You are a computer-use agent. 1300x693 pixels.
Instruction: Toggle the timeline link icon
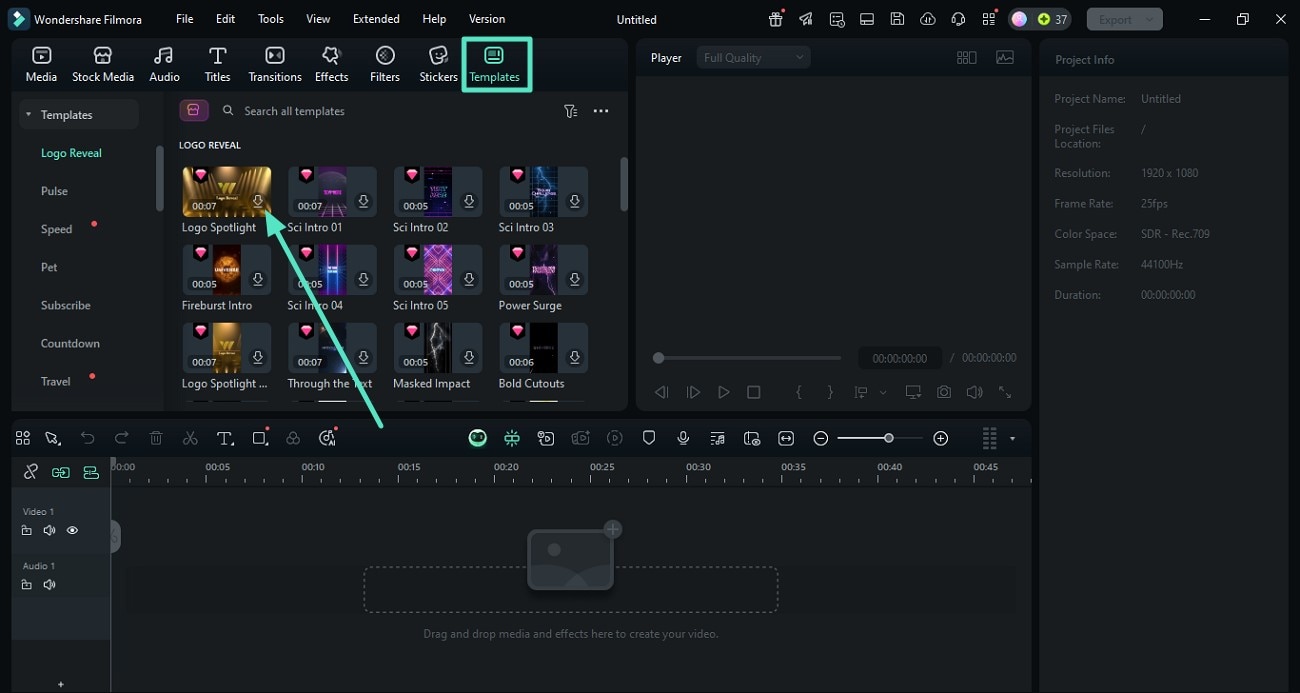(x=31, y=472)
